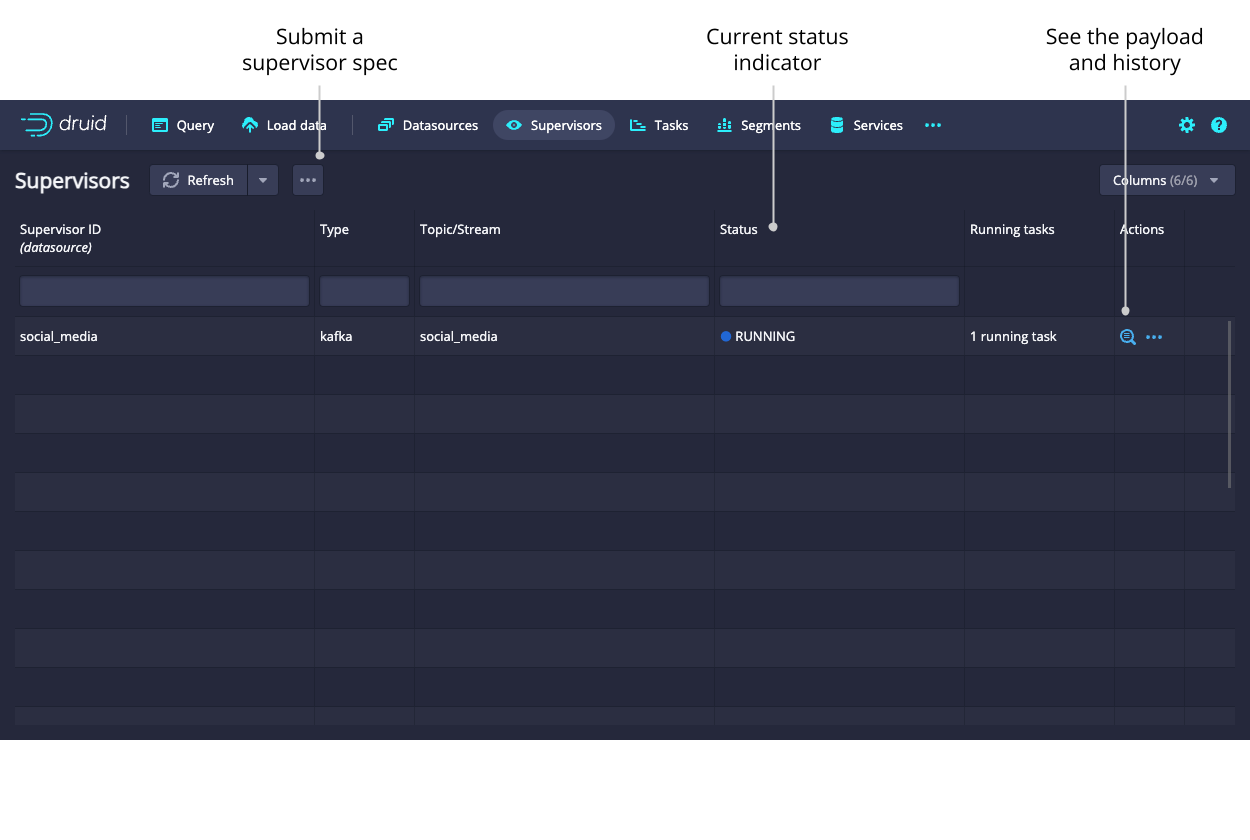This screenshot has width=1250, height=840.
Task: Open the settings gear icon
Action: (x=1186, y=125)
